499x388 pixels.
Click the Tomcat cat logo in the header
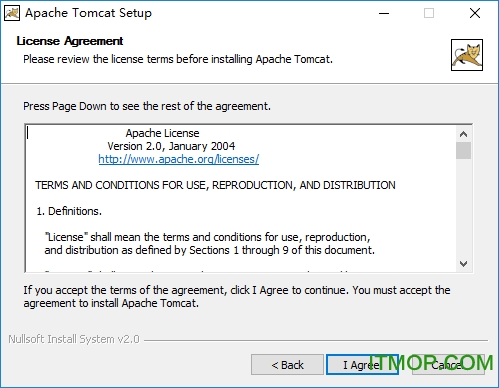(x=467, y=55)
